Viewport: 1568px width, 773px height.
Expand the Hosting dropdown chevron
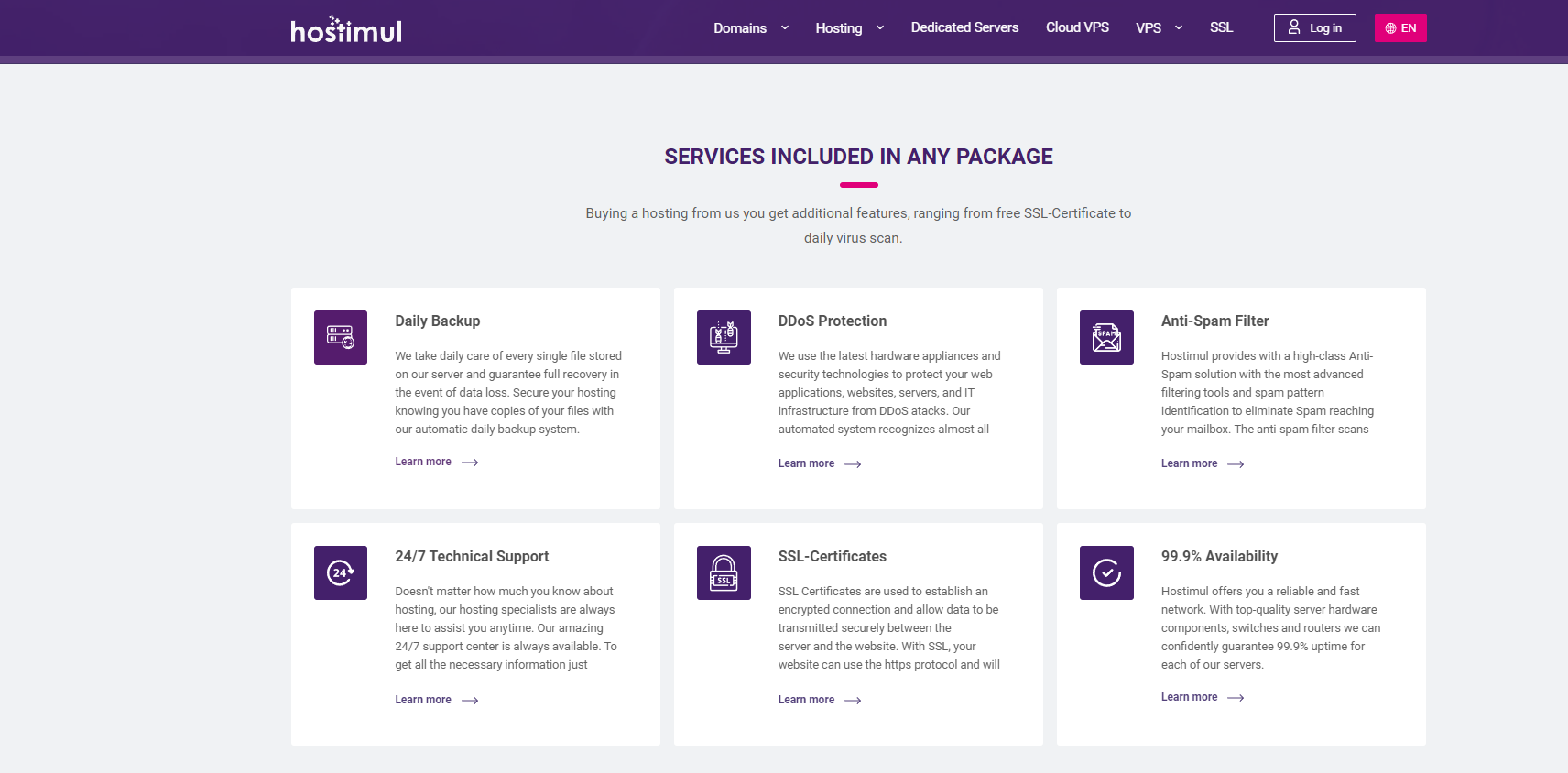[x=880, y=28]
